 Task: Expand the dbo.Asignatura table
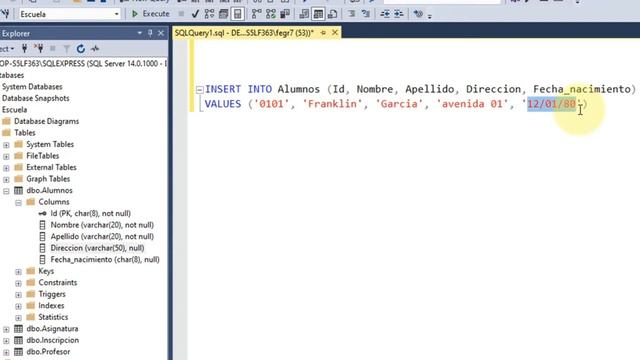pos(6,329)
